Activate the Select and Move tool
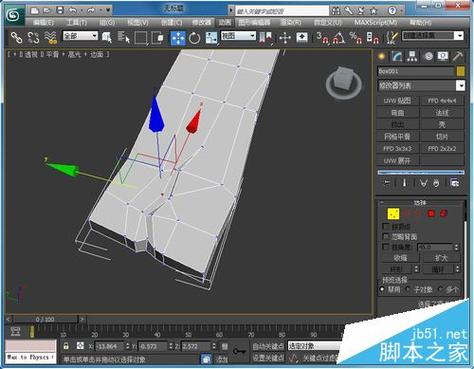This screenshot has width=474, height=369. 178,38
